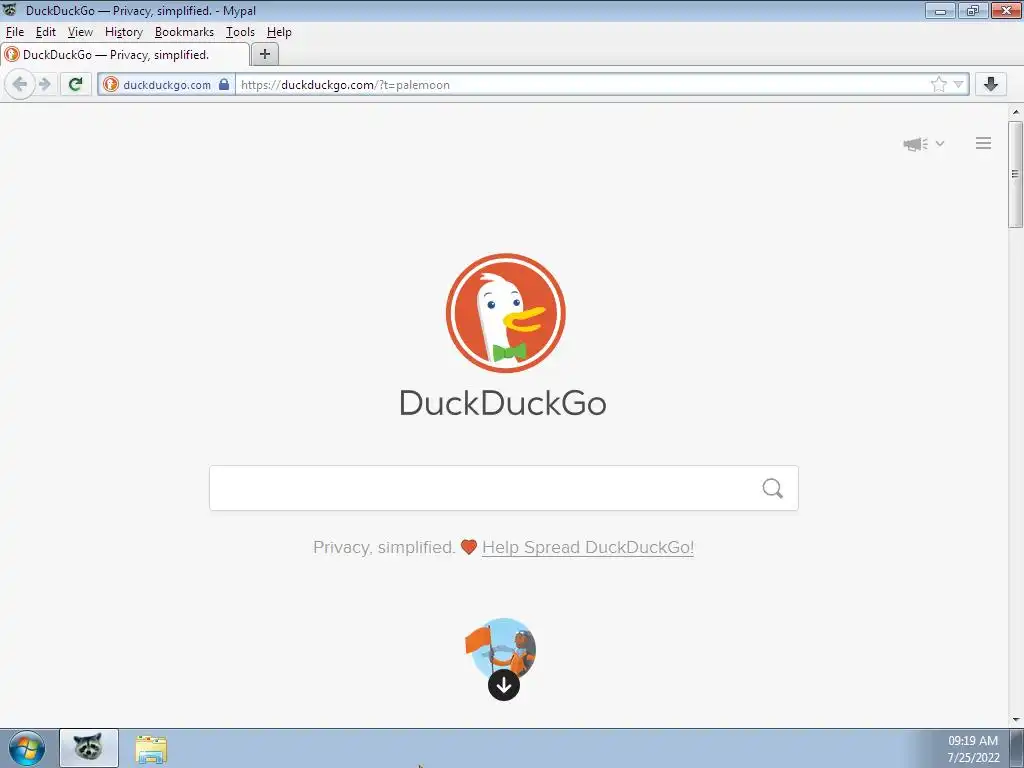This screenshot has width=1024, height=768.
Task: Click the scrollbar up arrow
Action: [x=1016, y=112]
